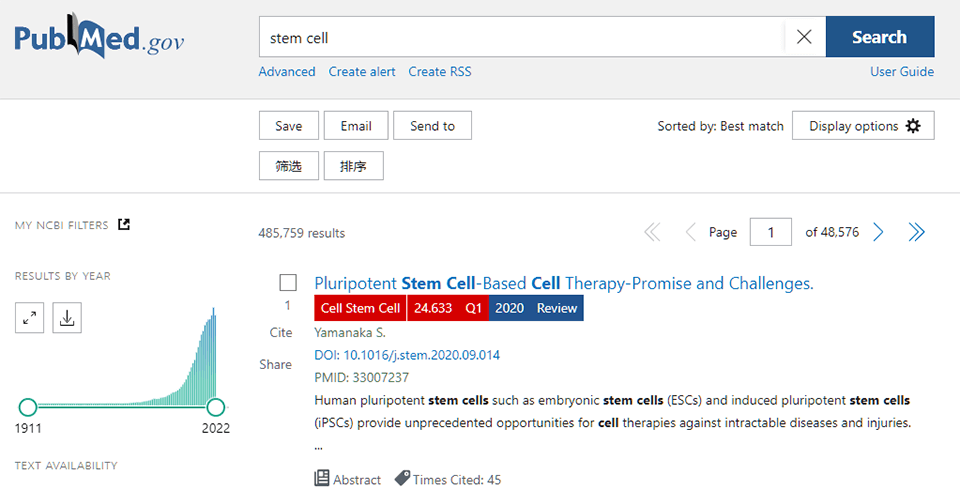Clear the search box with X icon
This screenshot has height=490, width=960.
click(804, 37)
